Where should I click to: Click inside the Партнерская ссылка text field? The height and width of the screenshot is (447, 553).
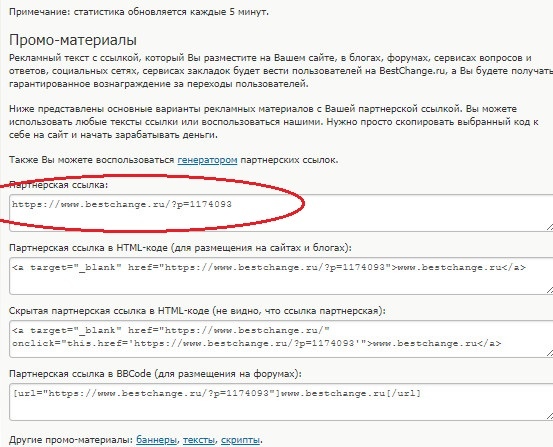coord(281,213)
